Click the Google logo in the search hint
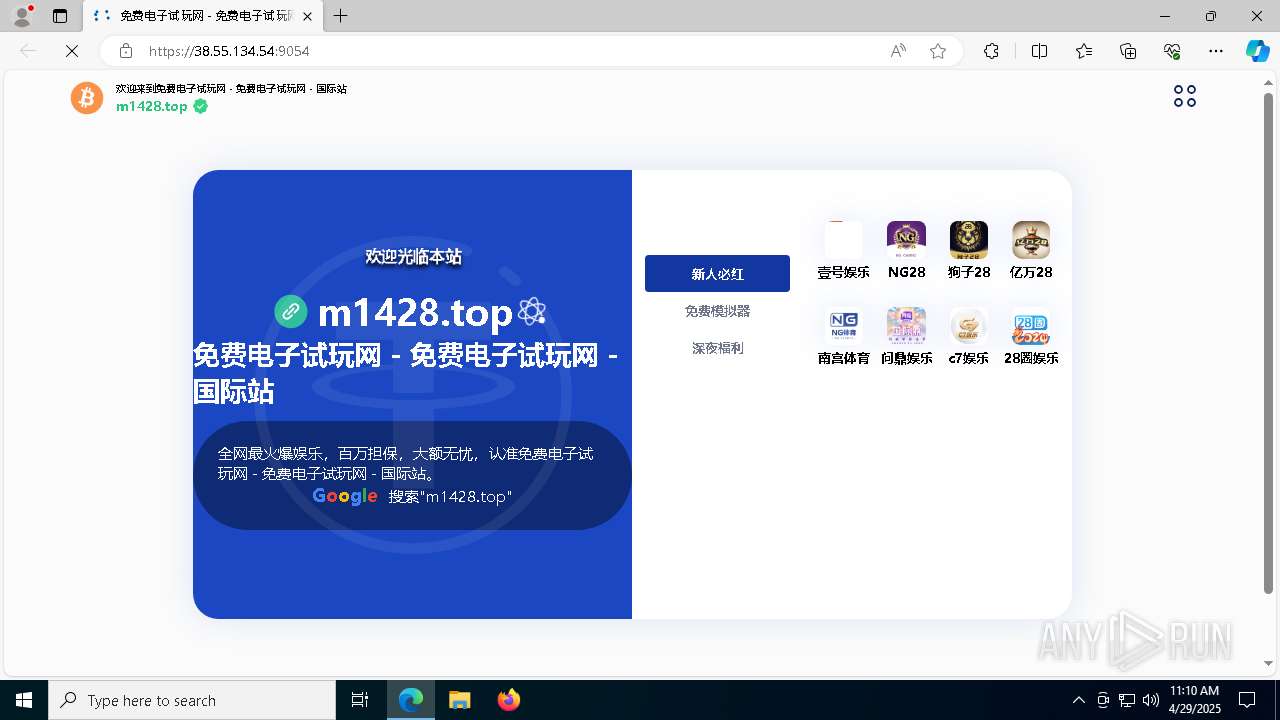Viewport: 1280px width, 720px height. (345, 497)
